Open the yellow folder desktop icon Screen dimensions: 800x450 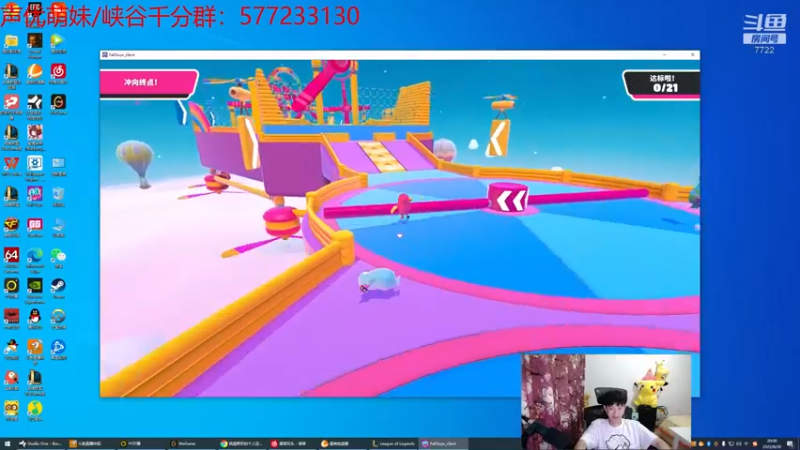coord(11,42)
